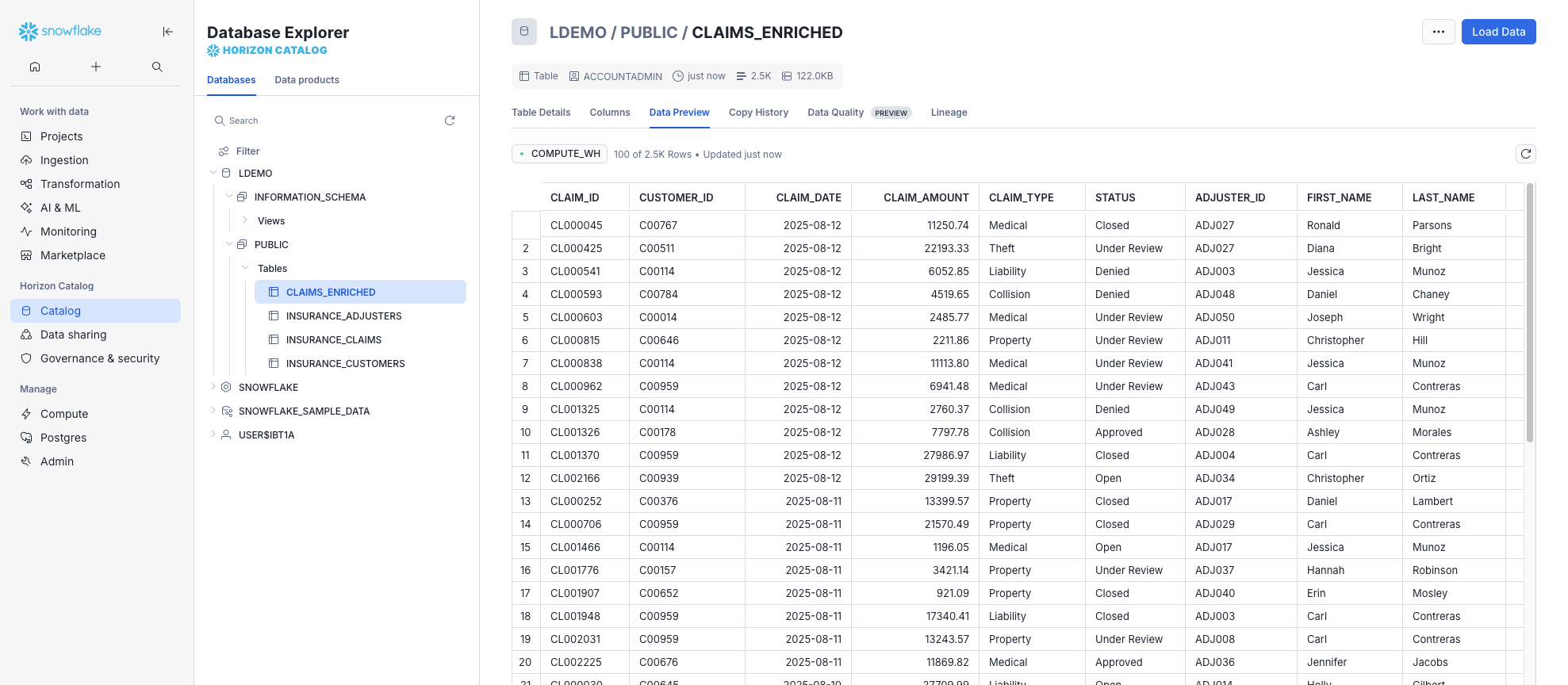Click the Filter icon in explorer
Screen dimensions: 1568x685
click(x=224, y=151)
